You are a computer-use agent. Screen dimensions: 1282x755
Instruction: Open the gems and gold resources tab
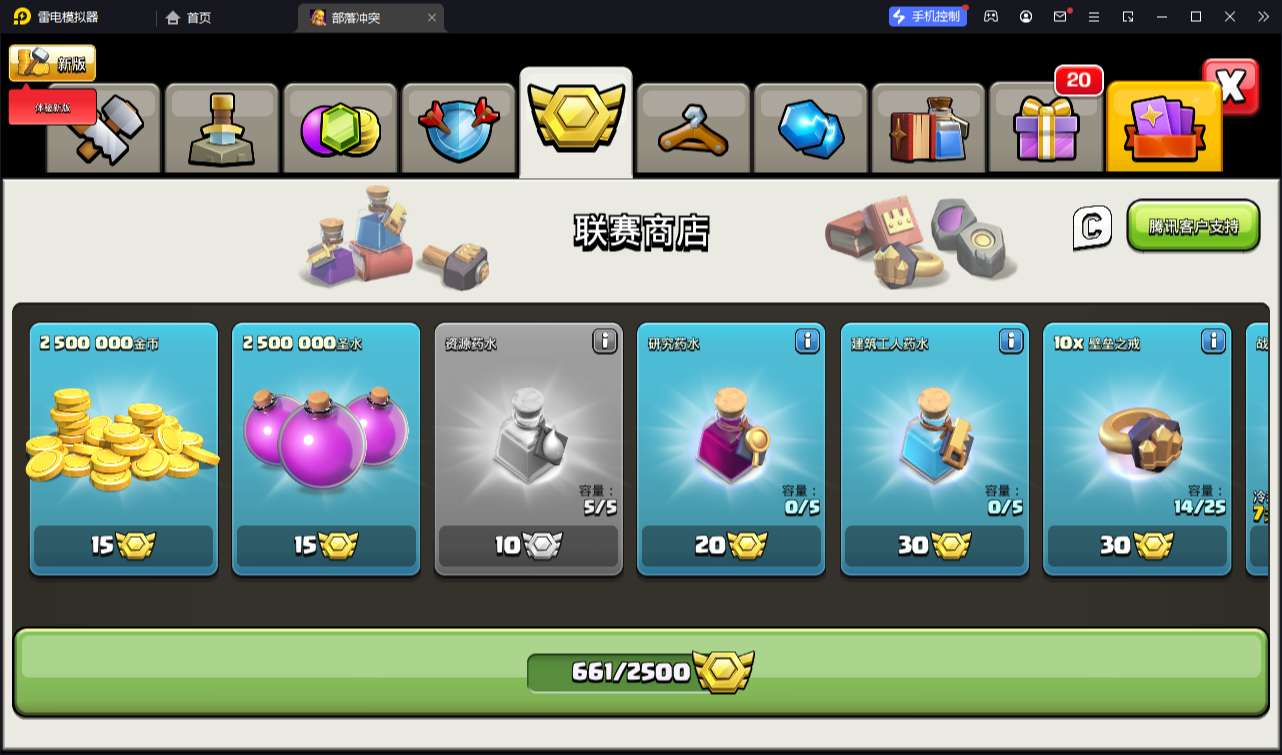point(340,129)
